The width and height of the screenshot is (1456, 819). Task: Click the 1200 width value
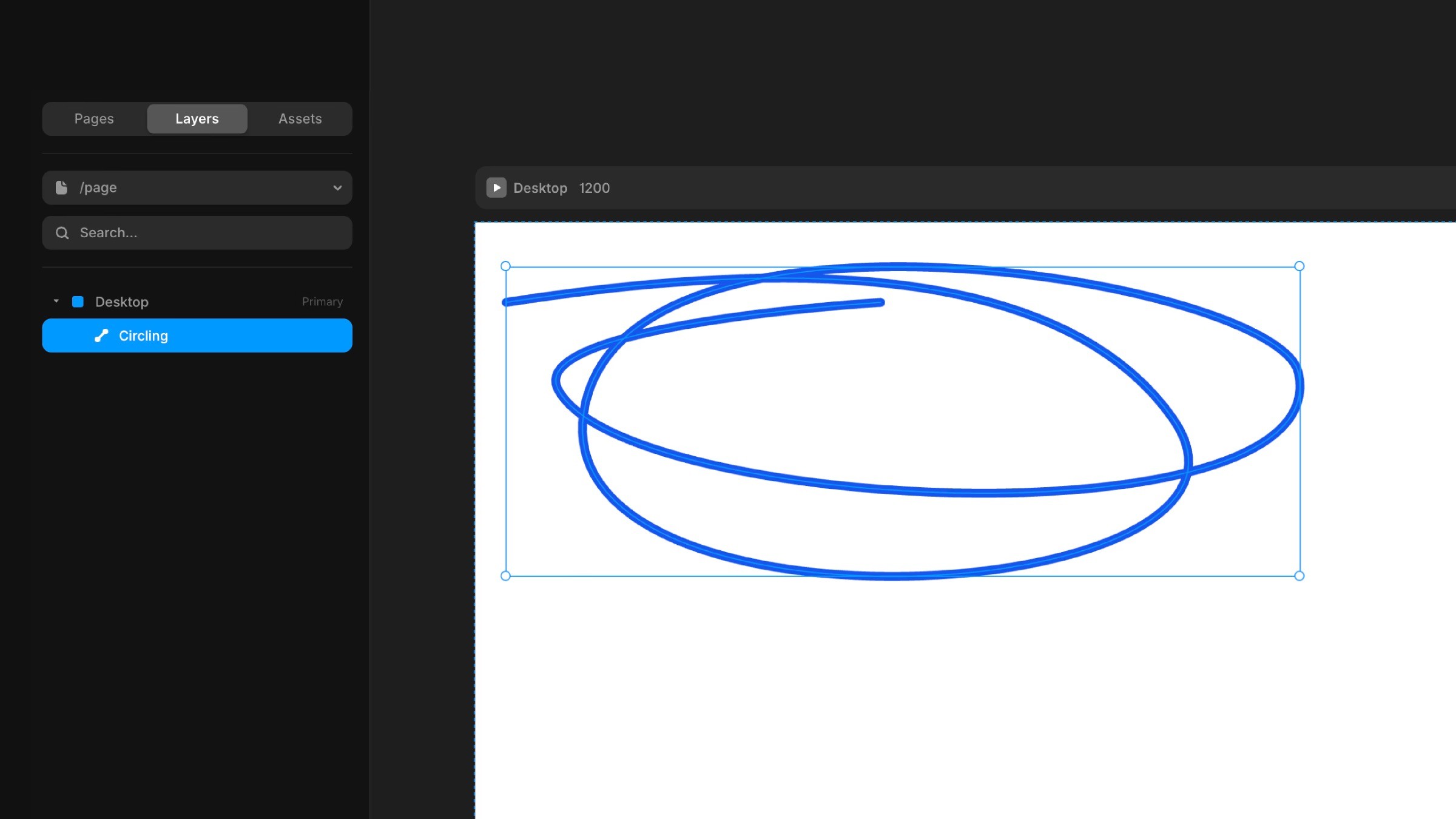coord(594,188)
